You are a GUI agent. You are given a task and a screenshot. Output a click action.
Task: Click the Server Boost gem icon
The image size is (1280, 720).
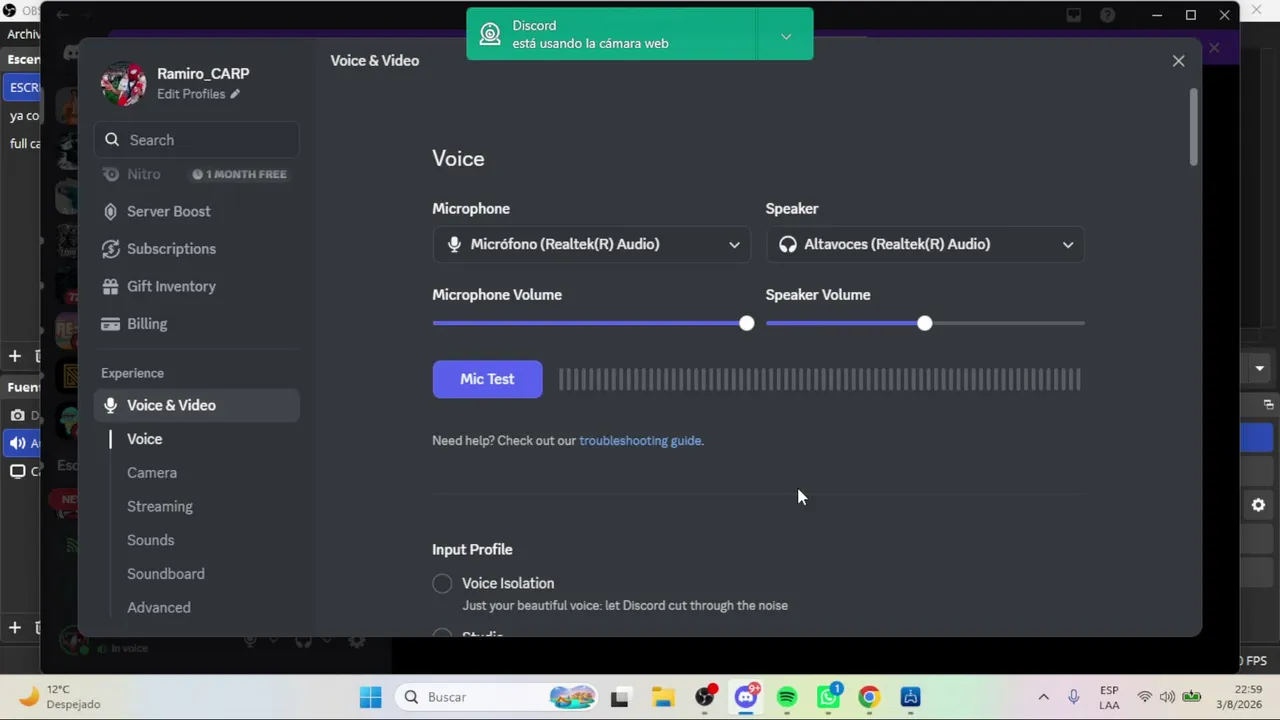pyautogui.click(x=111, y=212)
